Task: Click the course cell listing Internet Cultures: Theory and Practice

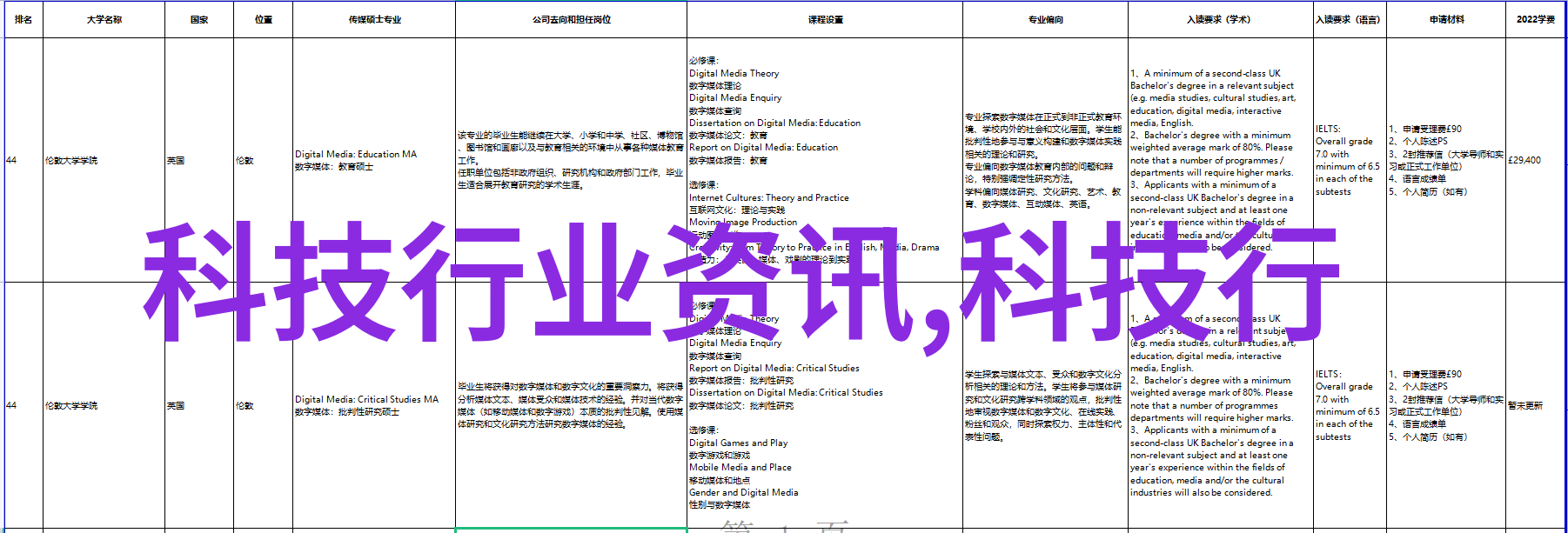Action: pos(825,160)
